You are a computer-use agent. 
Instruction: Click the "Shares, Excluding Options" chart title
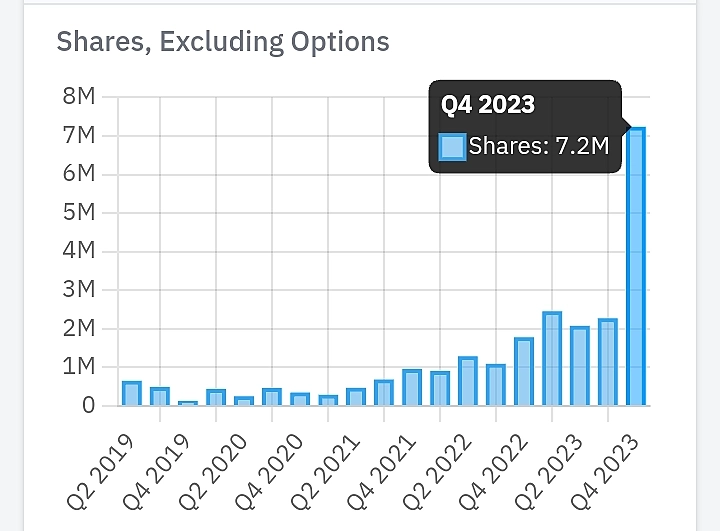pos(223,42)
